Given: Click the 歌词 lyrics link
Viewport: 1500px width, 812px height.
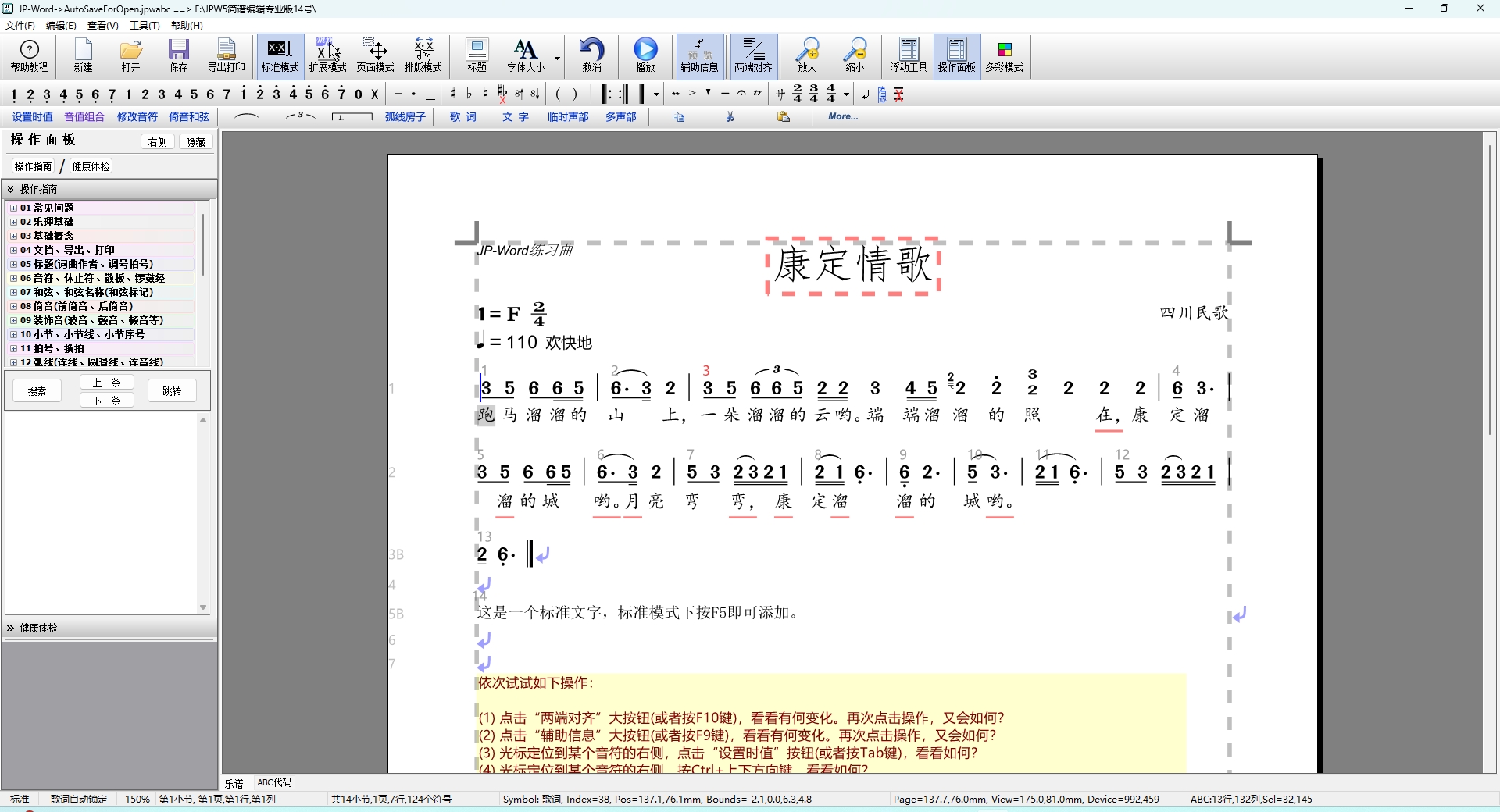Looking at the screenshot, I should pyautogui.click(x=463, y=117).
